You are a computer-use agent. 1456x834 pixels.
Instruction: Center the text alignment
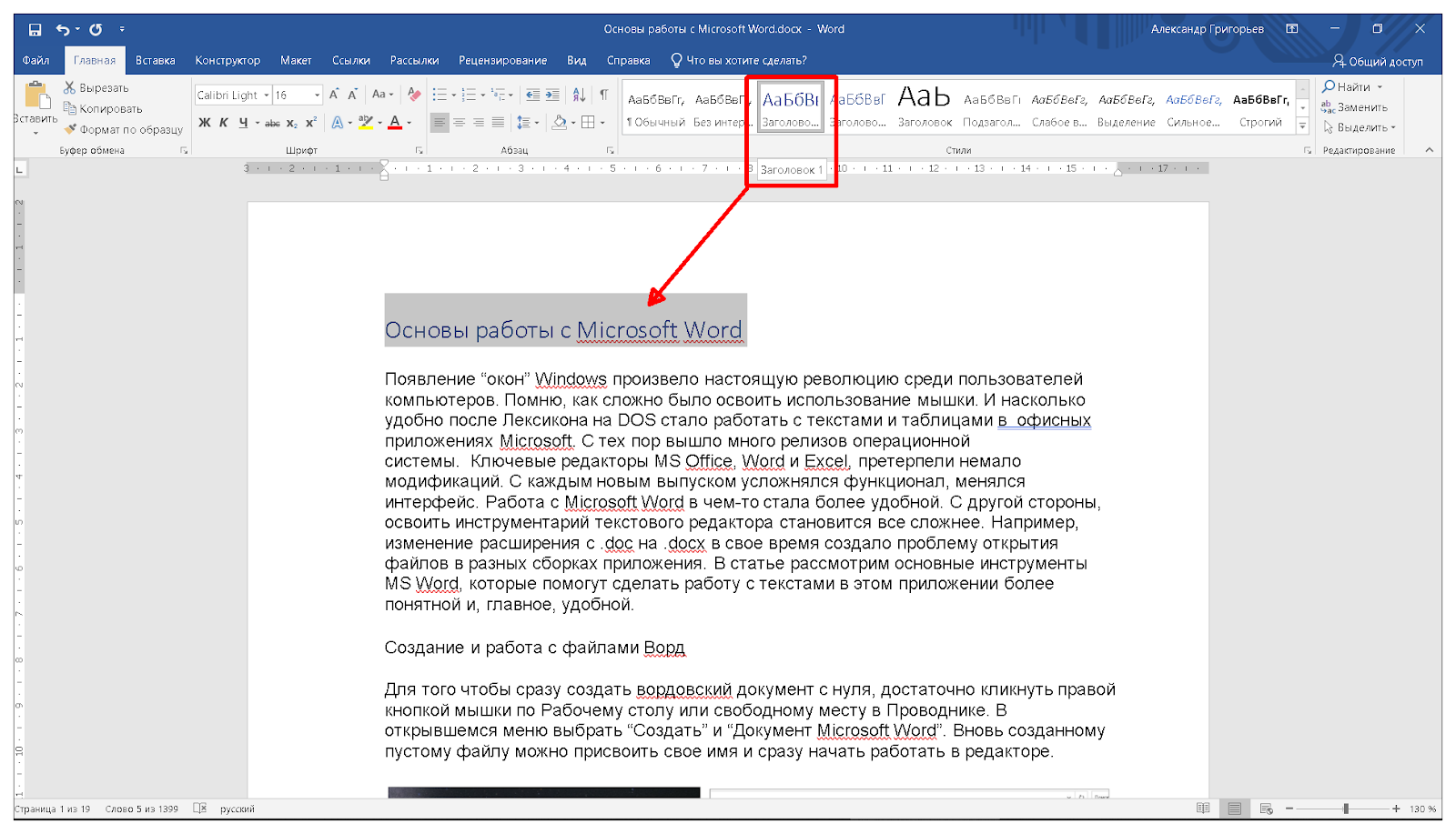(459, 123)
